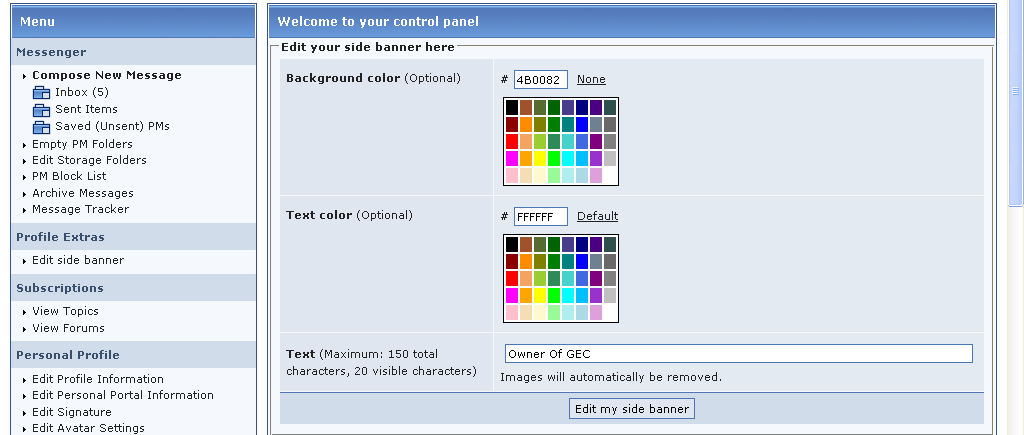
Task: Click the Saved (Unsent) PMs folder icon
Action: coord(41,127)
